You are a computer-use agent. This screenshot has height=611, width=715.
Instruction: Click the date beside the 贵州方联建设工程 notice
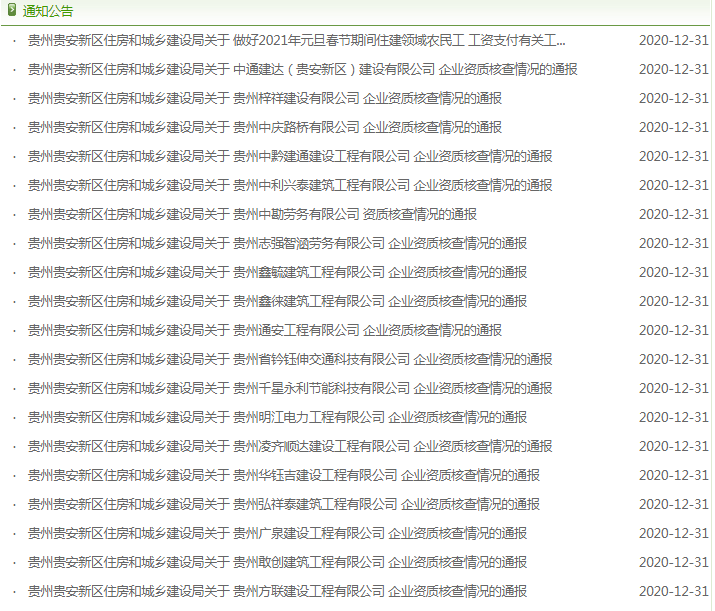(x=673, y=592)
